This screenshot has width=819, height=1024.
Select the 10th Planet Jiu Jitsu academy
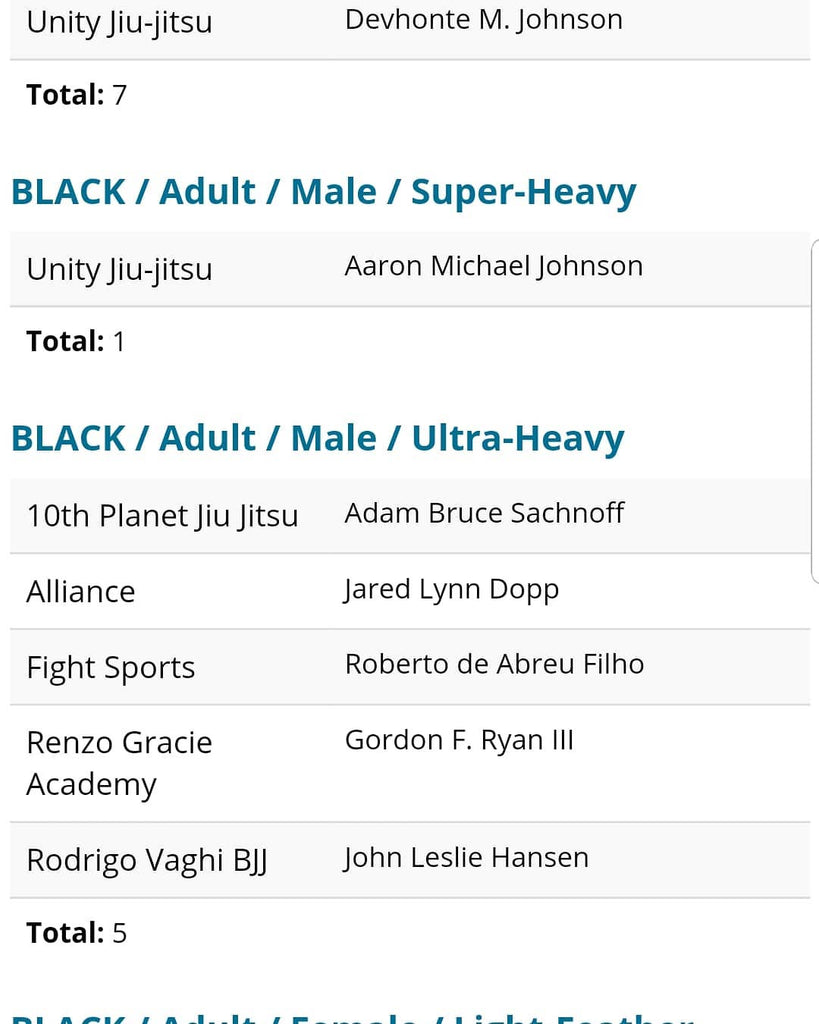tap(162, 516)
